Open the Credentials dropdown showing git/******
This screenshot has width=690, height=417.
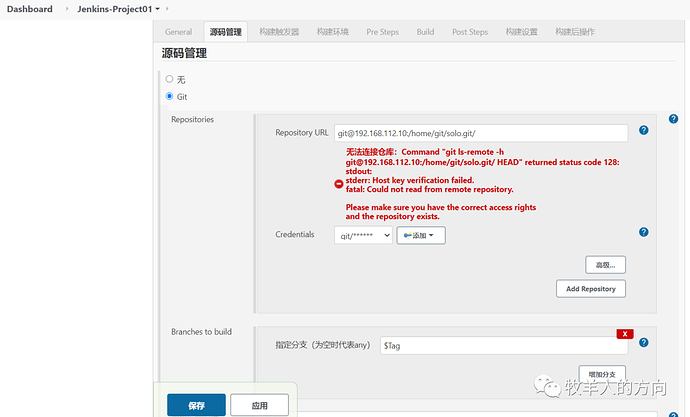363,236
